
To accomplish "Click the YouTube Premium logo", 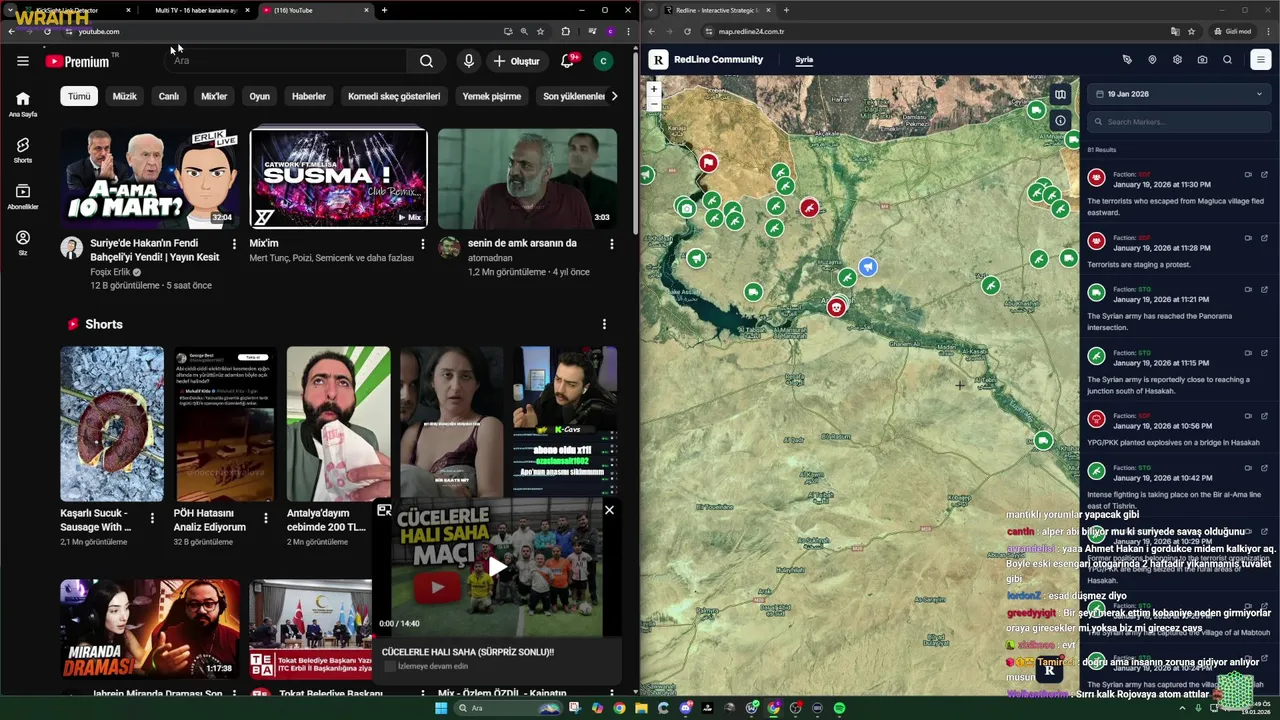I will (77, 61).
